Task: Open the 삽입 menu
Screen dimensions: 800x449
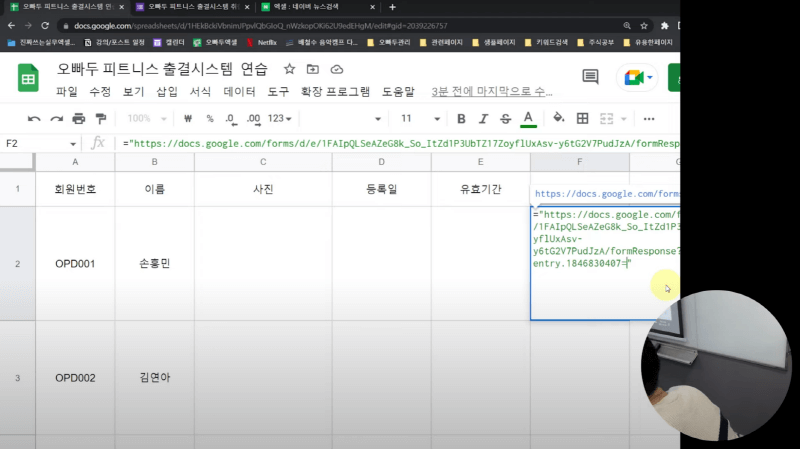Action: [x=167, y=92]
